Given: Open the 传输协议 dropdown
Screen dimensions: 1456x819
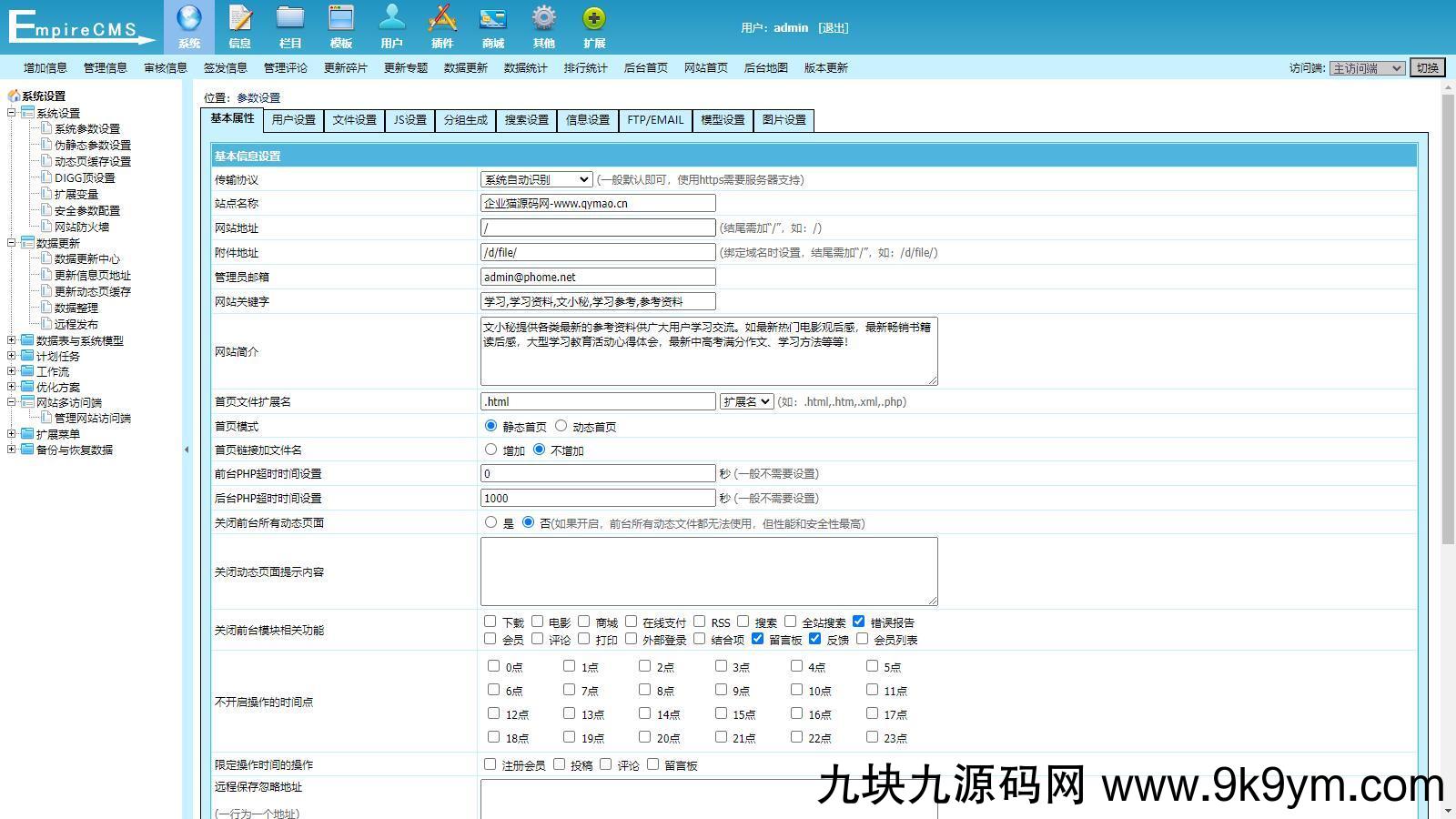Looking at the screenshot, I should tap(537, 180).
